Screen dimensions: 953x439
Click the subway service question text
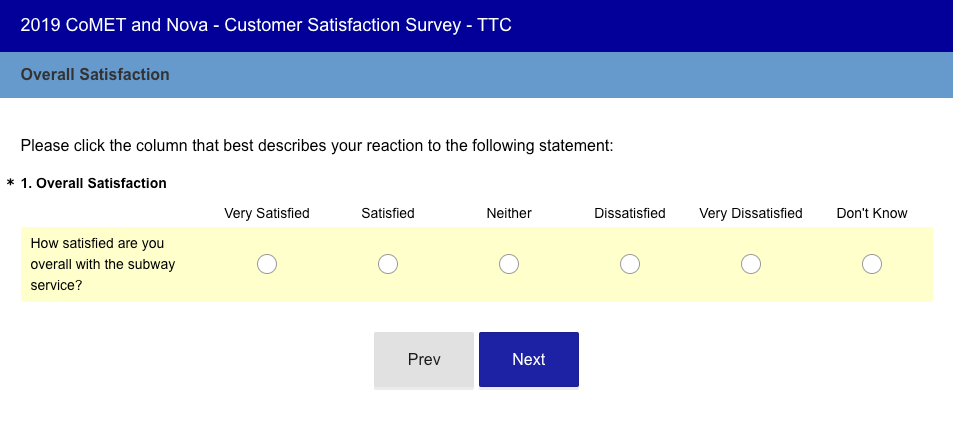tap(103, 264)
